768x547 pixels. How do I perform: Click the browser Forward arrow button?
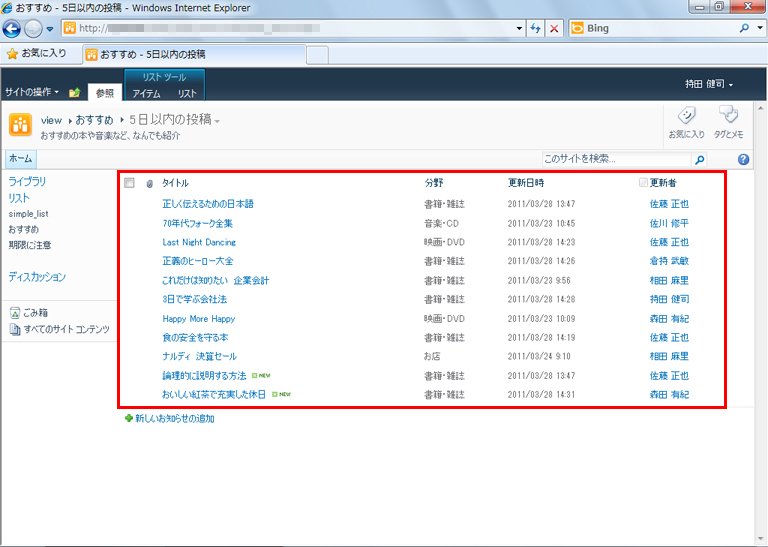[x=33, y=29]
